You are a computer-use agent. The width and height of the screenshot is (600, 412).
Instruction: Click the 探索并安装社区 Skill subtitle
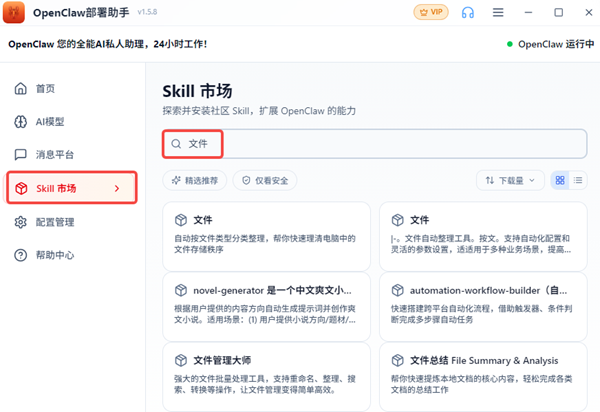click(259, 111)
